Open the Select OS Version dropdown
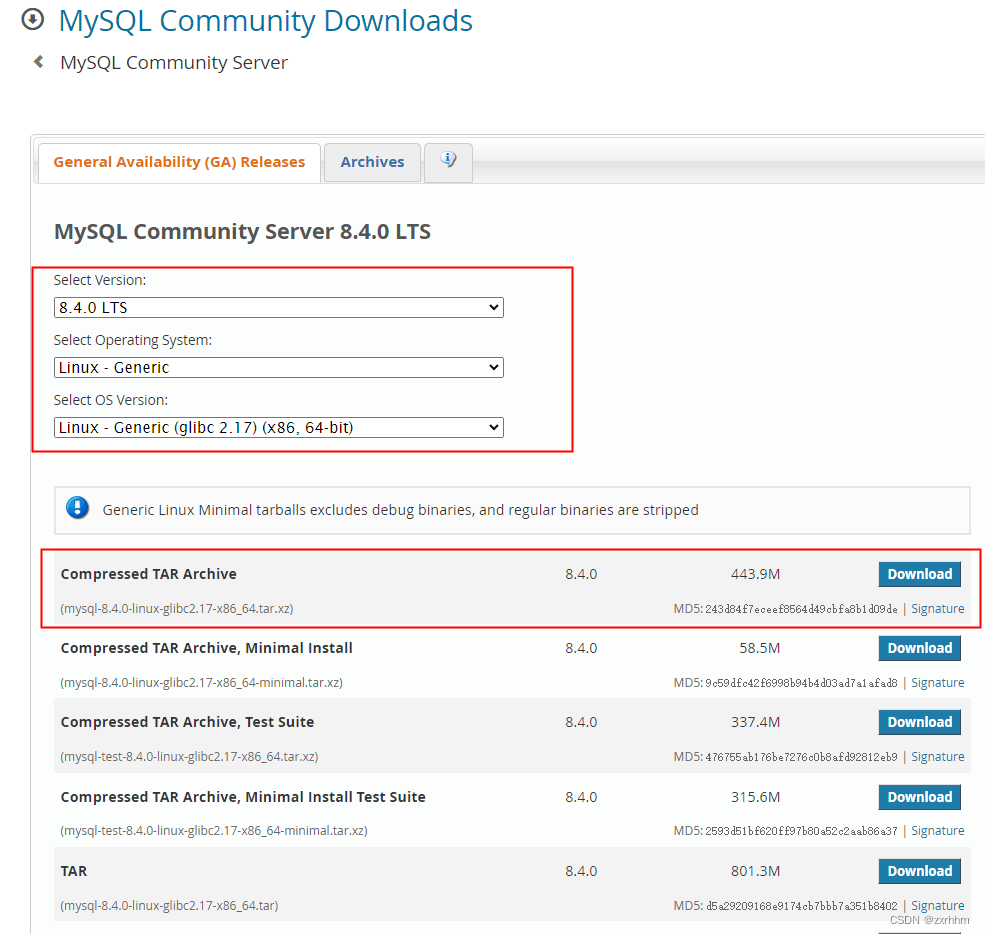The height and width of the screenshot is (934, 985). point(278,427)
